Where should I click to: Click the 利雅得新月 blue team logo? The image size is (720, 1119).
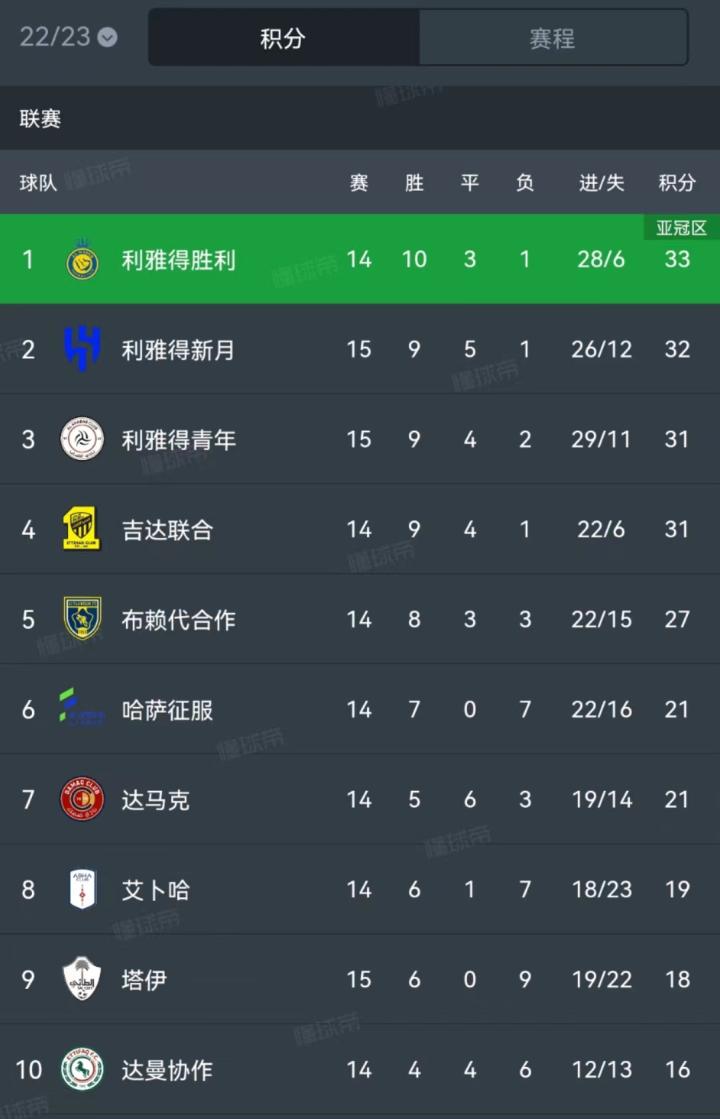pos(82,349)
